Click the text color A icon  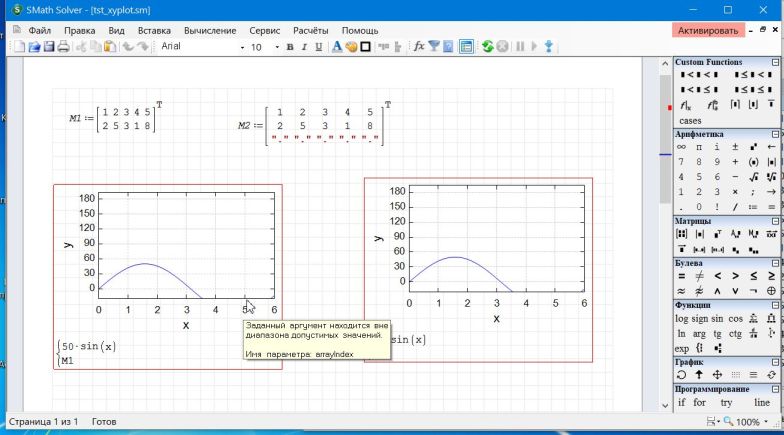pos(337,47)
